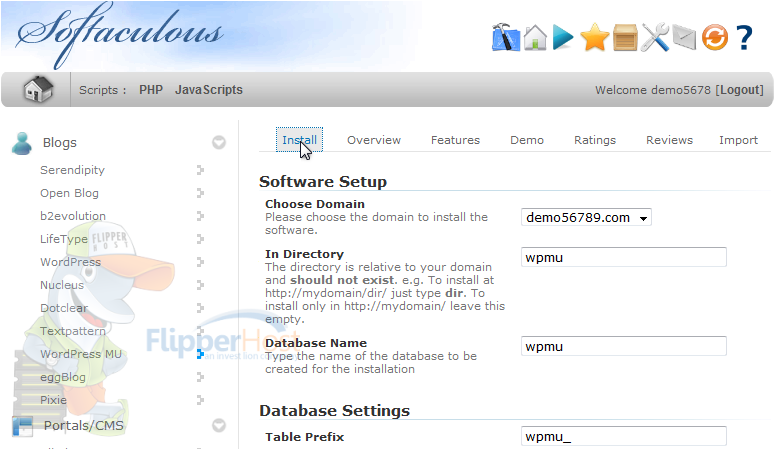Click the Portals/CMS category icon
The height and width of the screenshot is (450, 776).
(23, 426)
